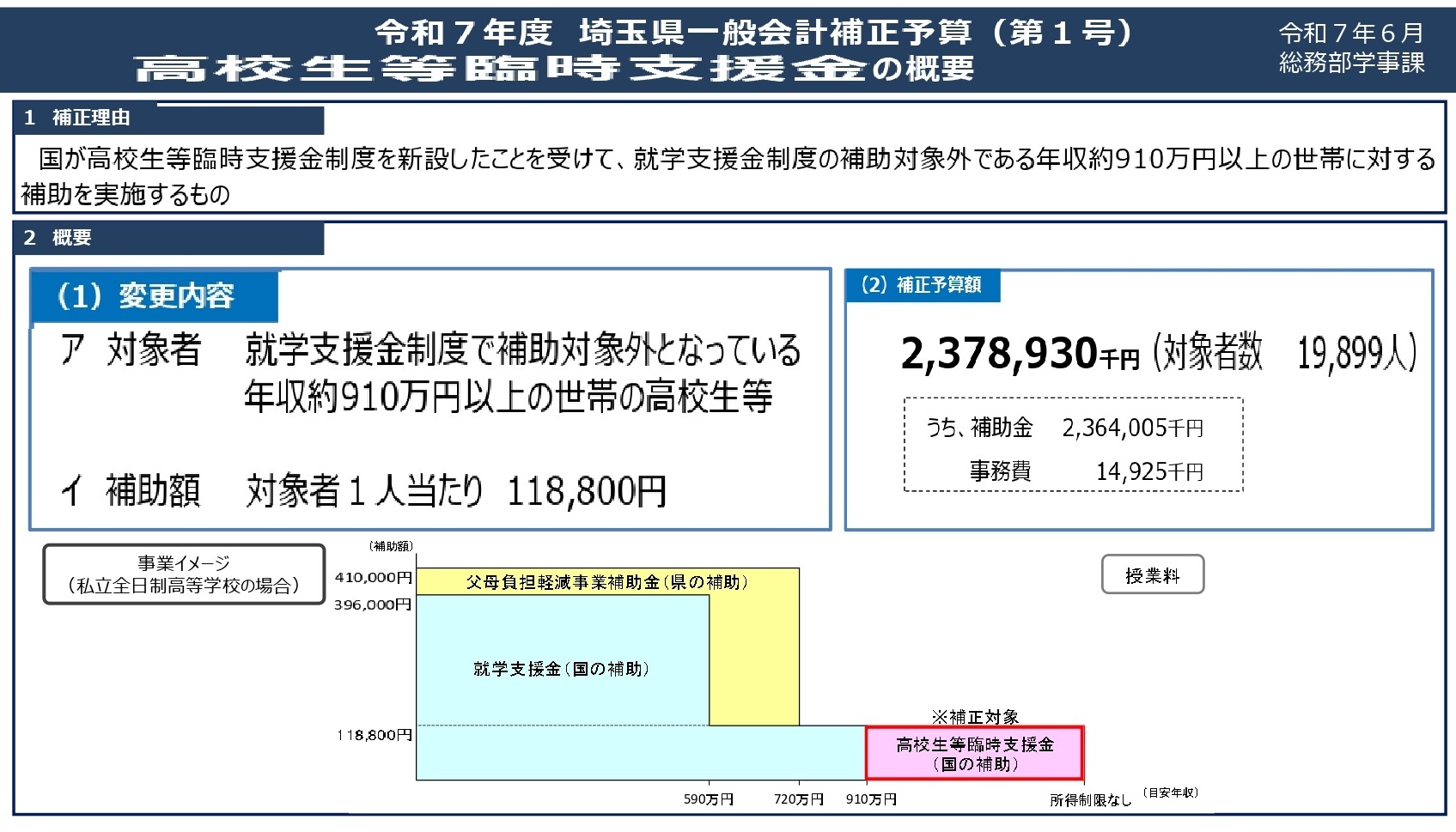The image size is (1456, 832).
Task: Click the (目安年収) axis caption
Action: click(x=1171, y=793)
